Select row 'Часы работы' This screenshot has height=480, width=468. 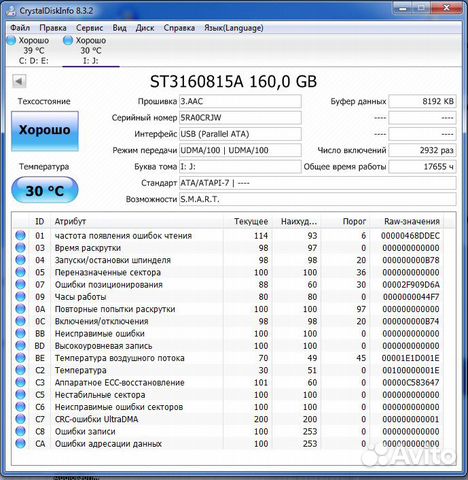point(228,297)
